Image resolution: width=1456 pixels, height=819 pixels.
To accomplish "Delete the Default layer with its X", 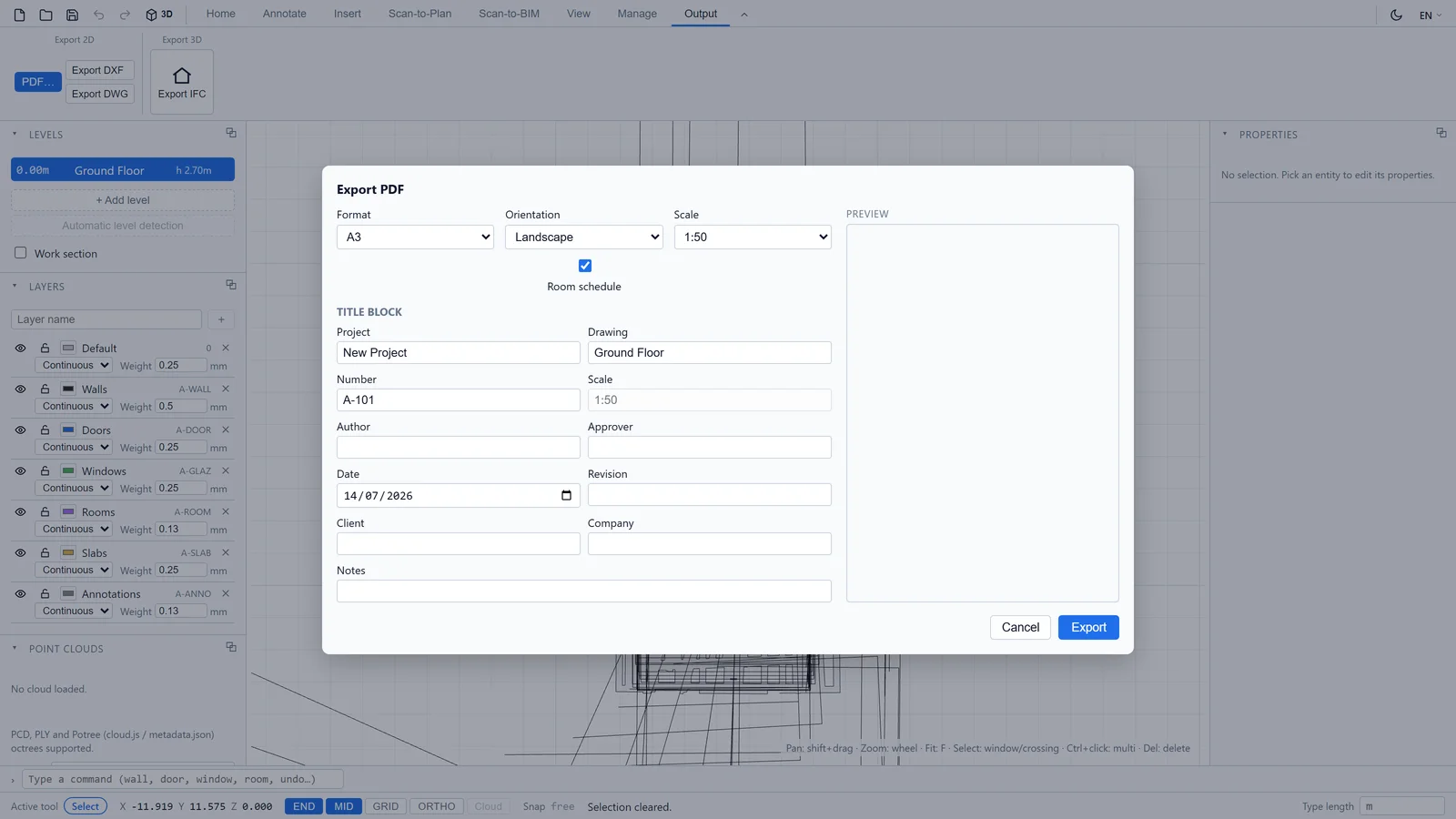I will point(226,348).
